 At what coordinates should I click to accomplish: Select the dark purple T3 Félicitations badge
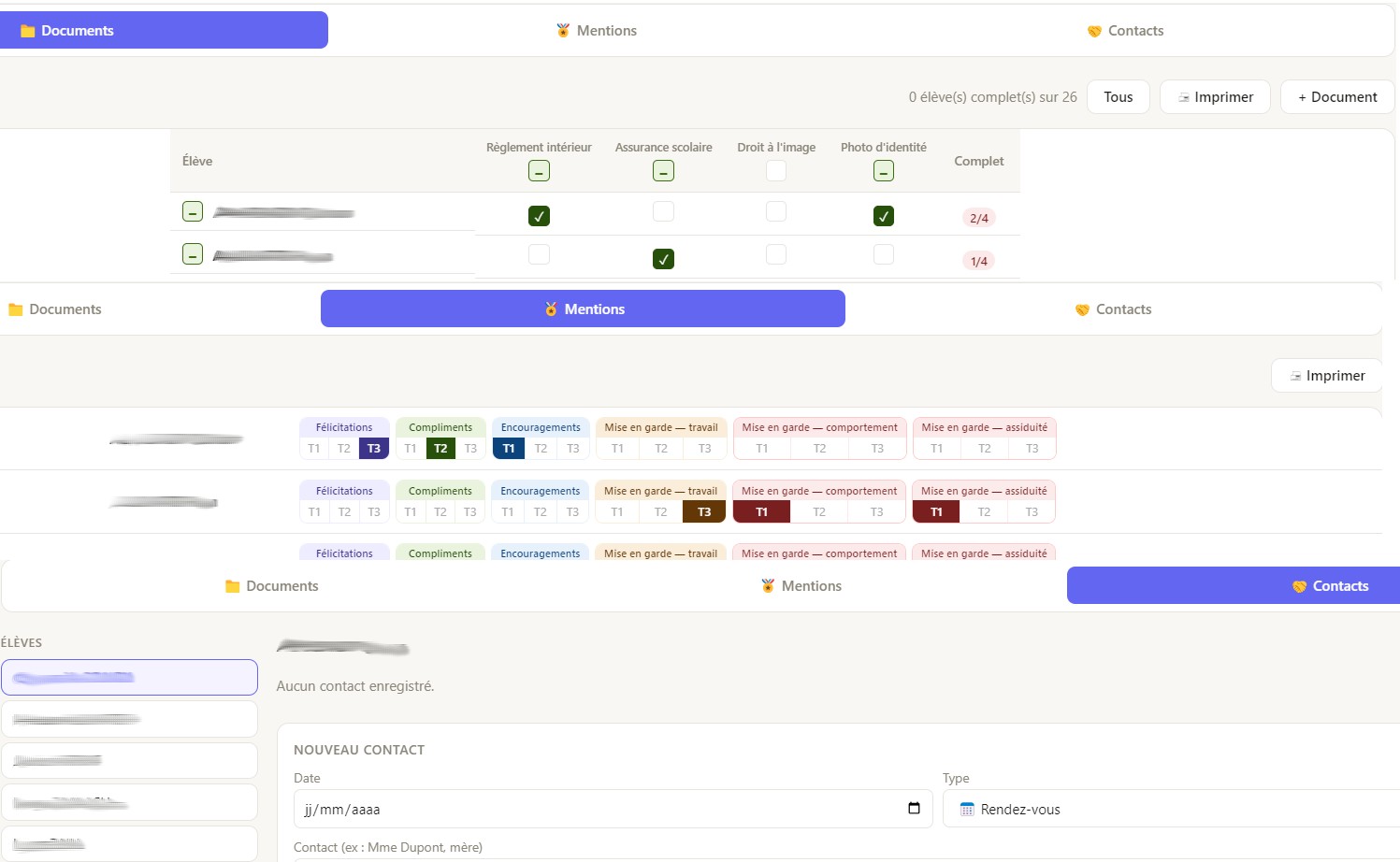pyautogui.click(x=374, y=449)
